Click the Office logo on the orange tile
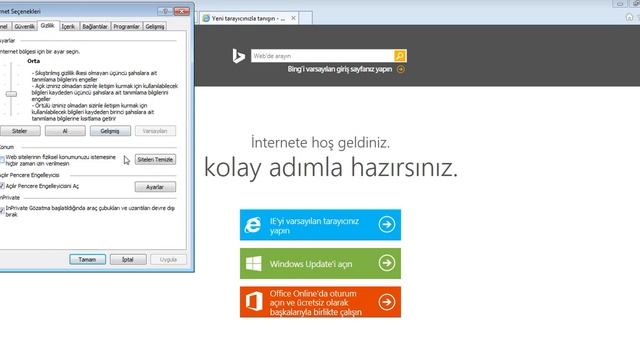The image size is (640, 360). coord(254,302)
